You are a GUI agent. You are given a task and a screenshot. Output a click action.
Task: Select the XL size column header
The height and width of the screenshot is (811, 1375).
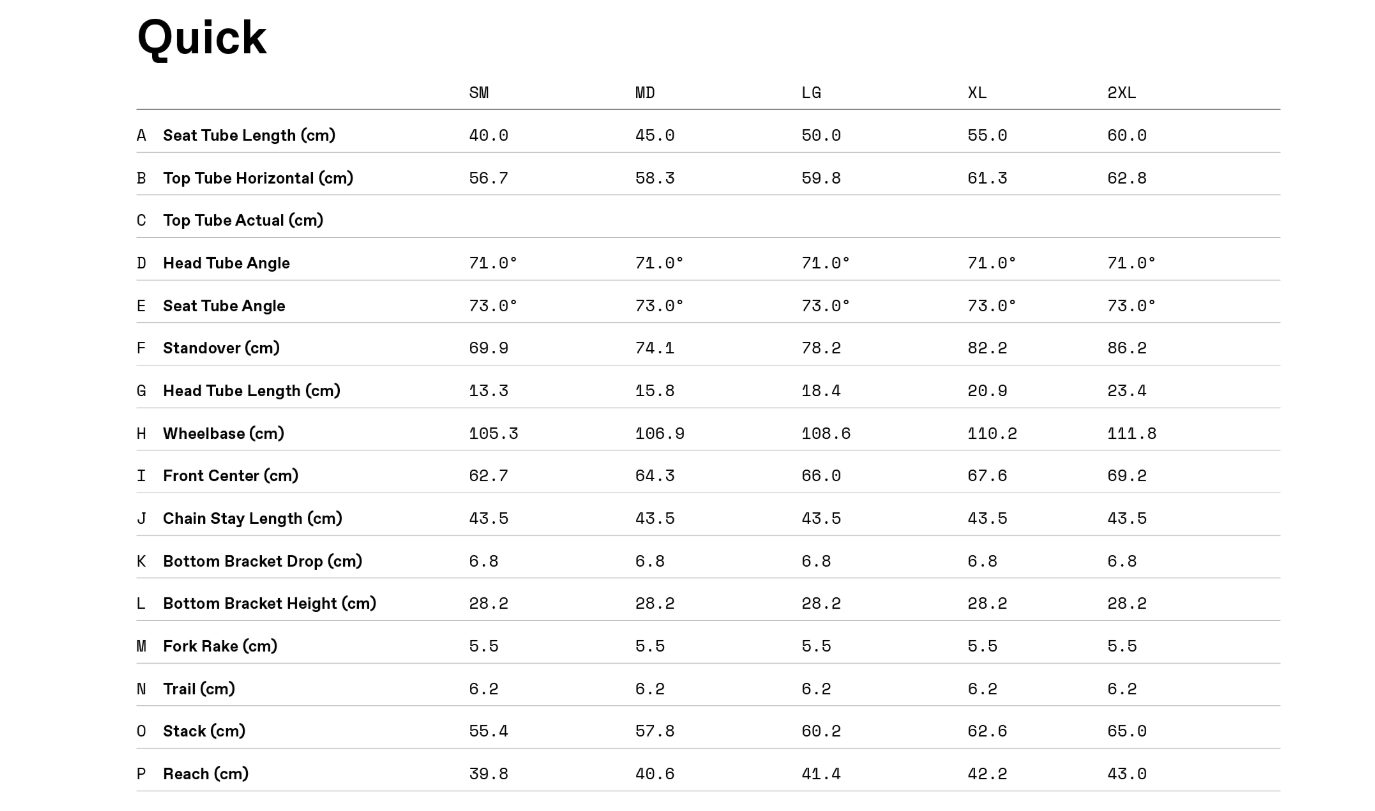coord(977,93)
